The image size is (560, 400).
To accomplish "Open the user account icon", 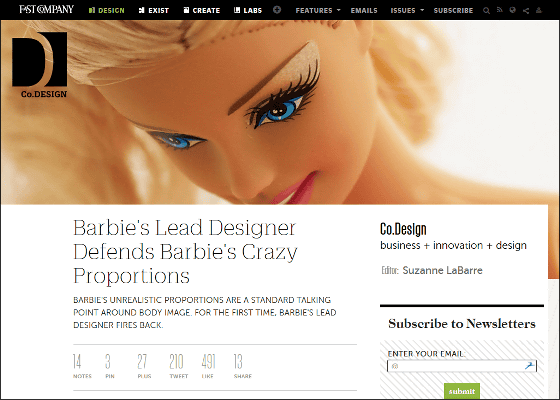I will point(539,10).
